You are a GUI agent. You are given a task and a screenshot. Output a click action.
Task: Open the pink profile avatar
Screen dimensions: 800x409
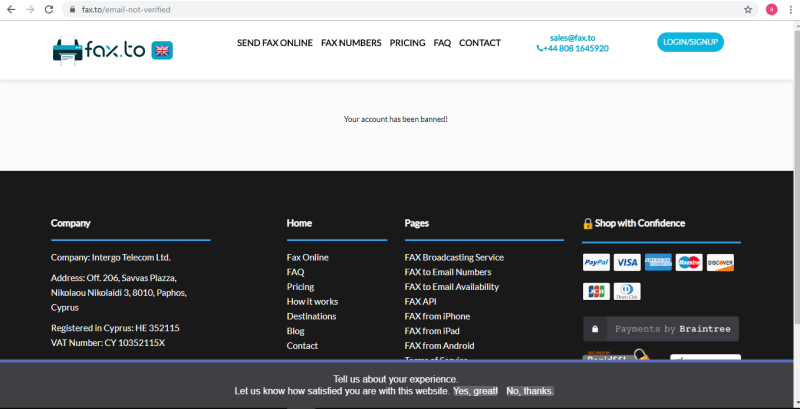point(771,10)
